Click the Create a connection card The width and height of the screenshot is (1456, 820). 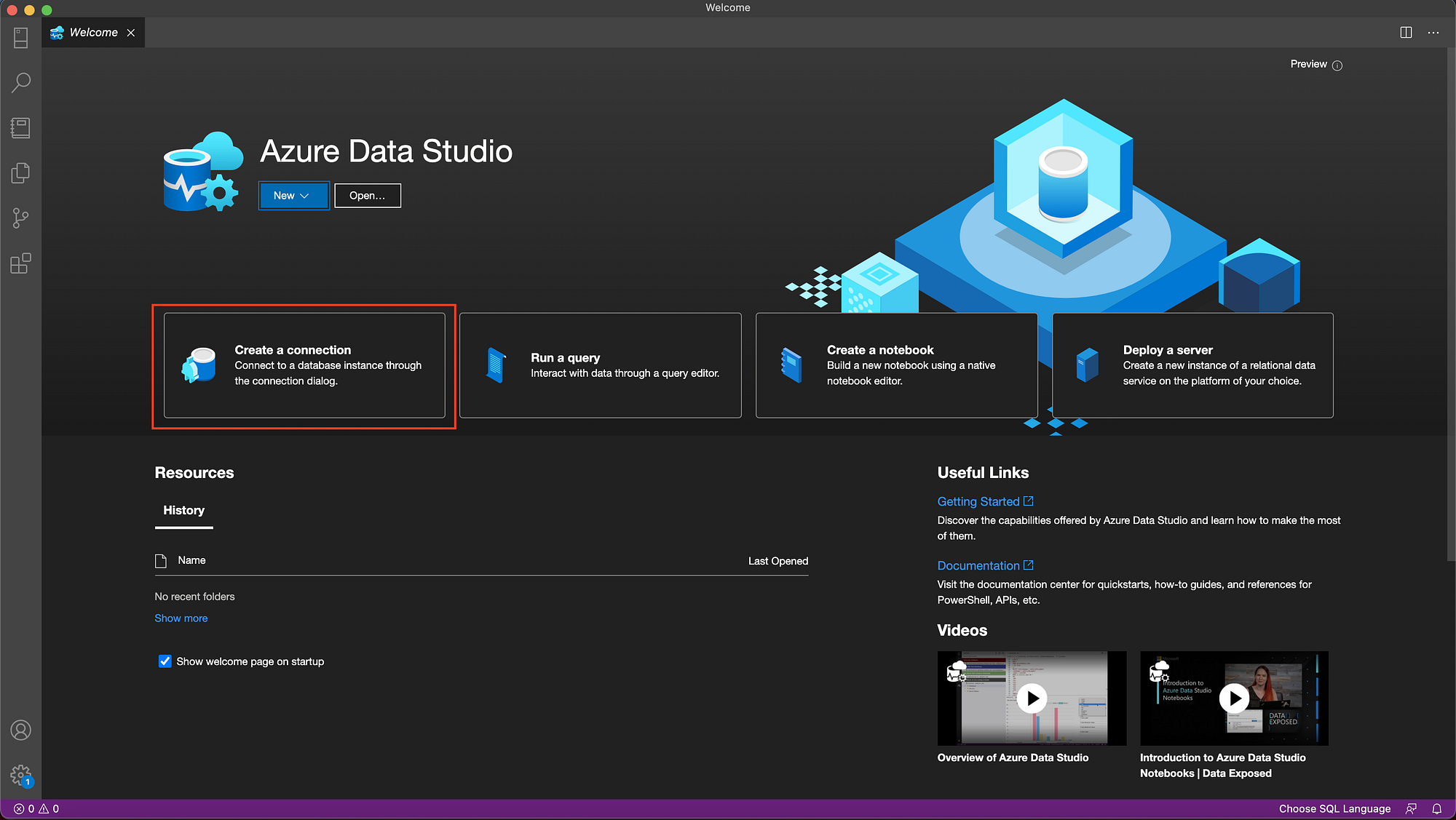coord(304,365)
